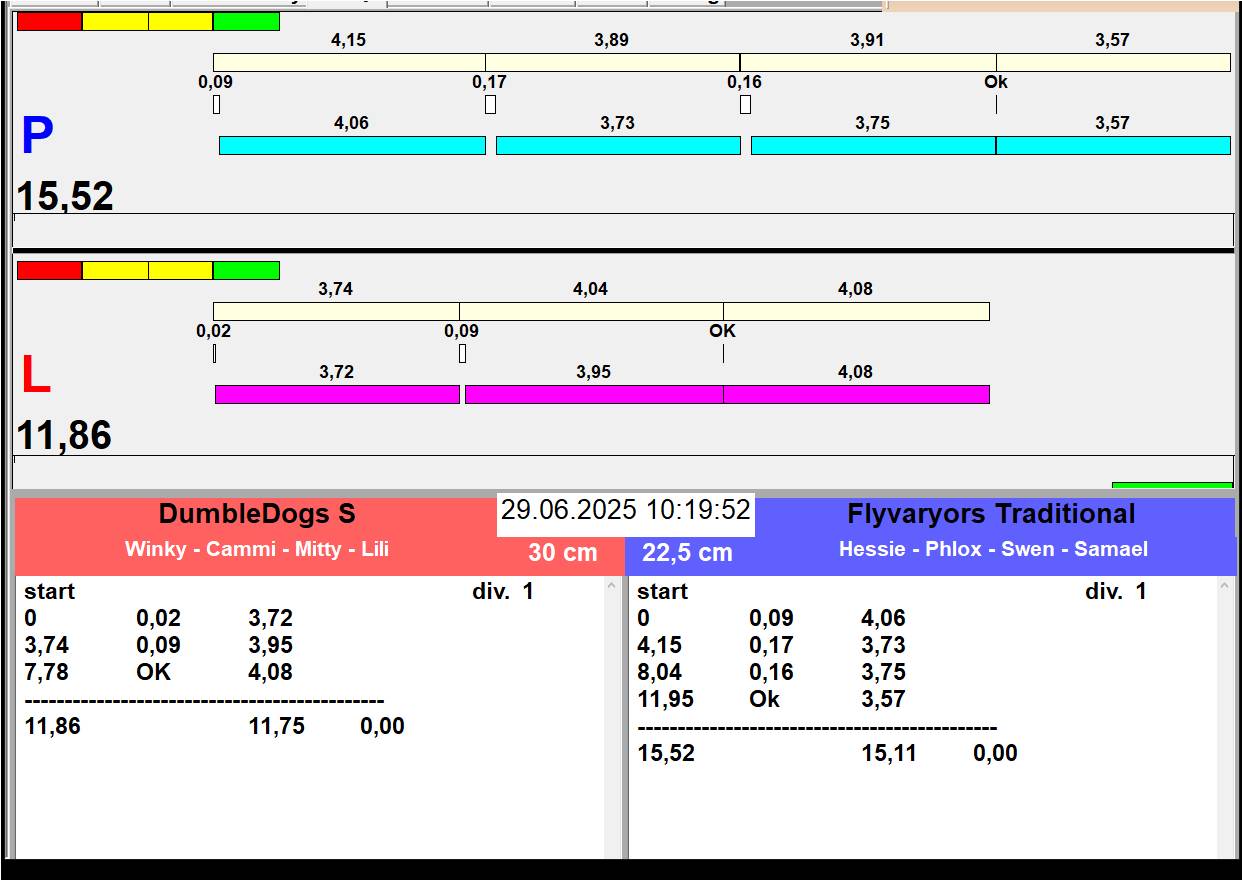Click the 3,74 value in the DumbleDogs list
Viewport: 1242px width, 880px height.
point(47,645)
